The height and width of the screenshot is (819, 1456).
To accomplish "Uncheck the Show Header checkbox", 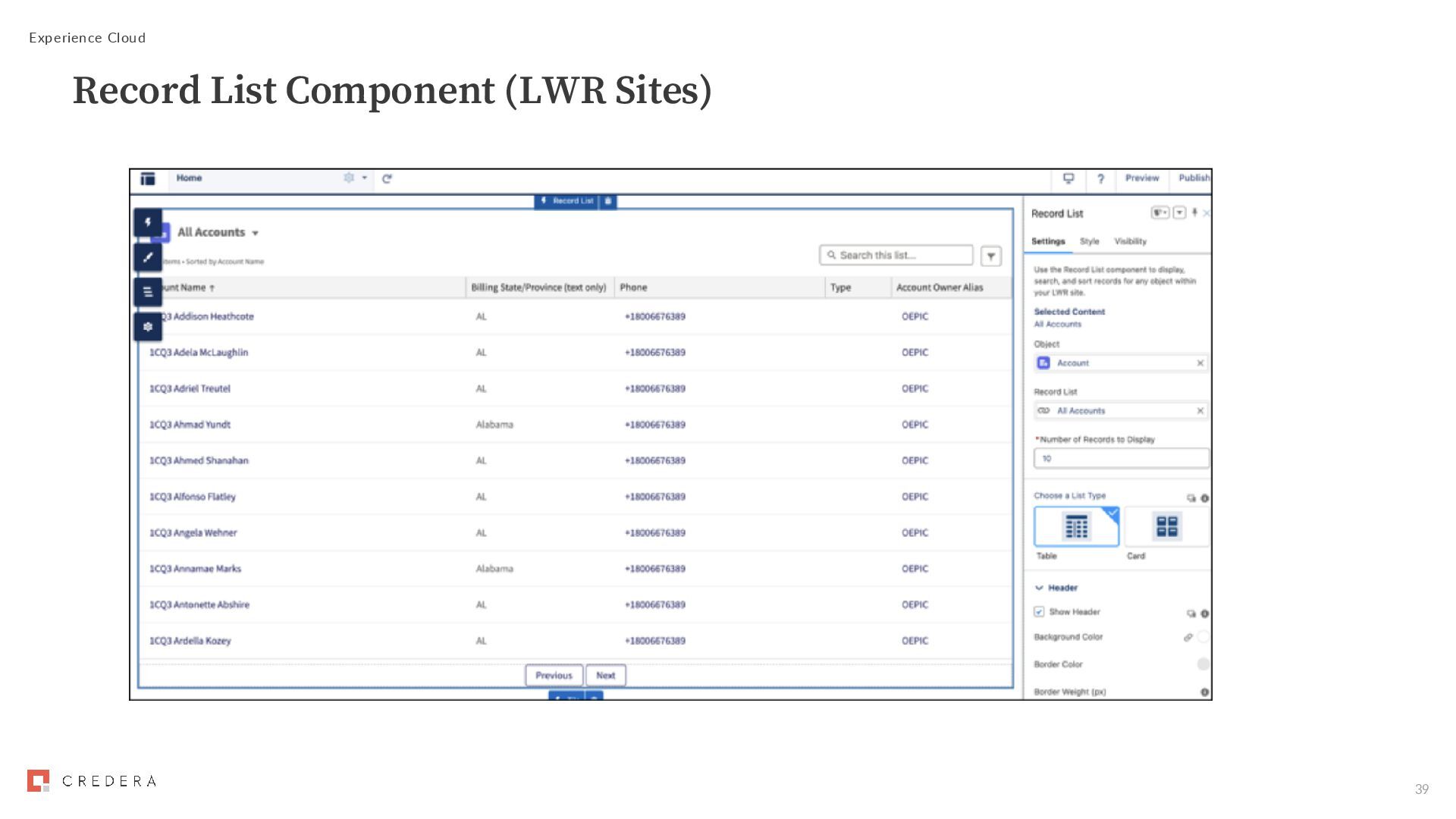I will click(1039, 612).
